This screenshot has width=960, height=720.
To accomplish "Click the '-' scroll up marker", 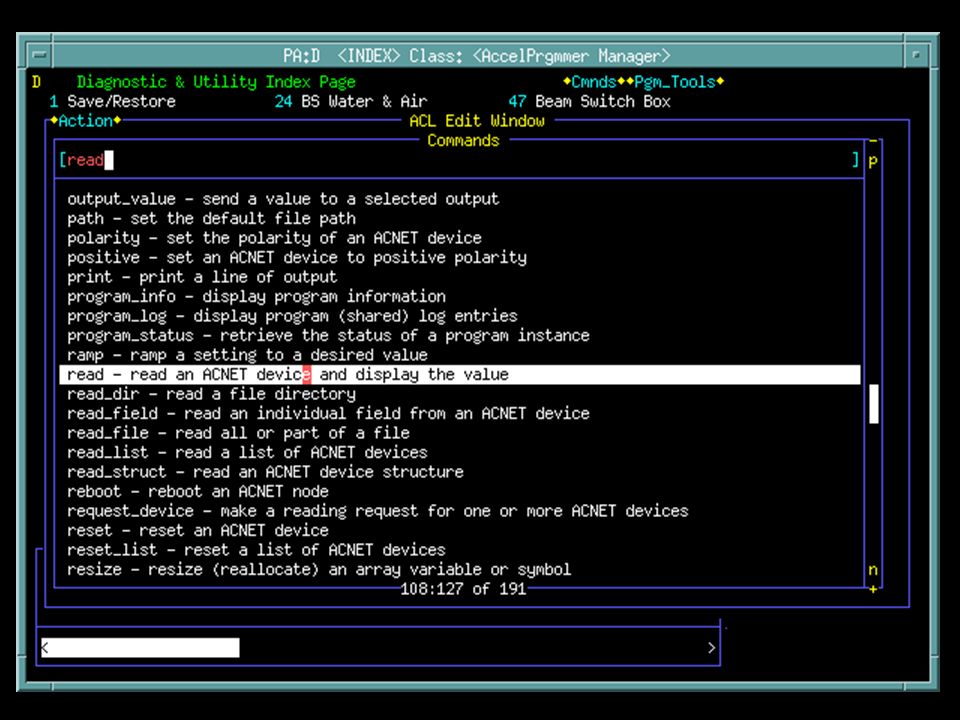I will 873,141.
